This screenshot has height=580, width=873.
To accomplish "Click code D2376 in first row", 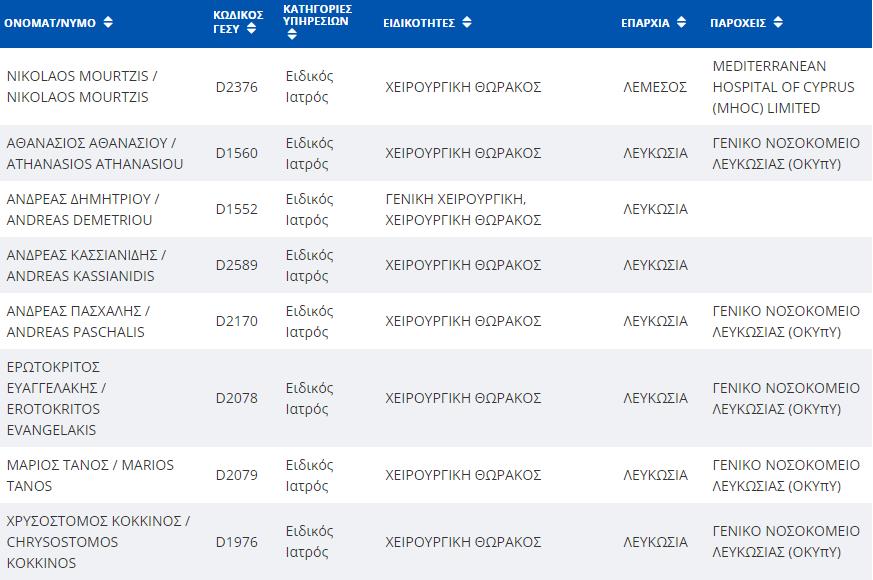I will click(x=237, y=87).
